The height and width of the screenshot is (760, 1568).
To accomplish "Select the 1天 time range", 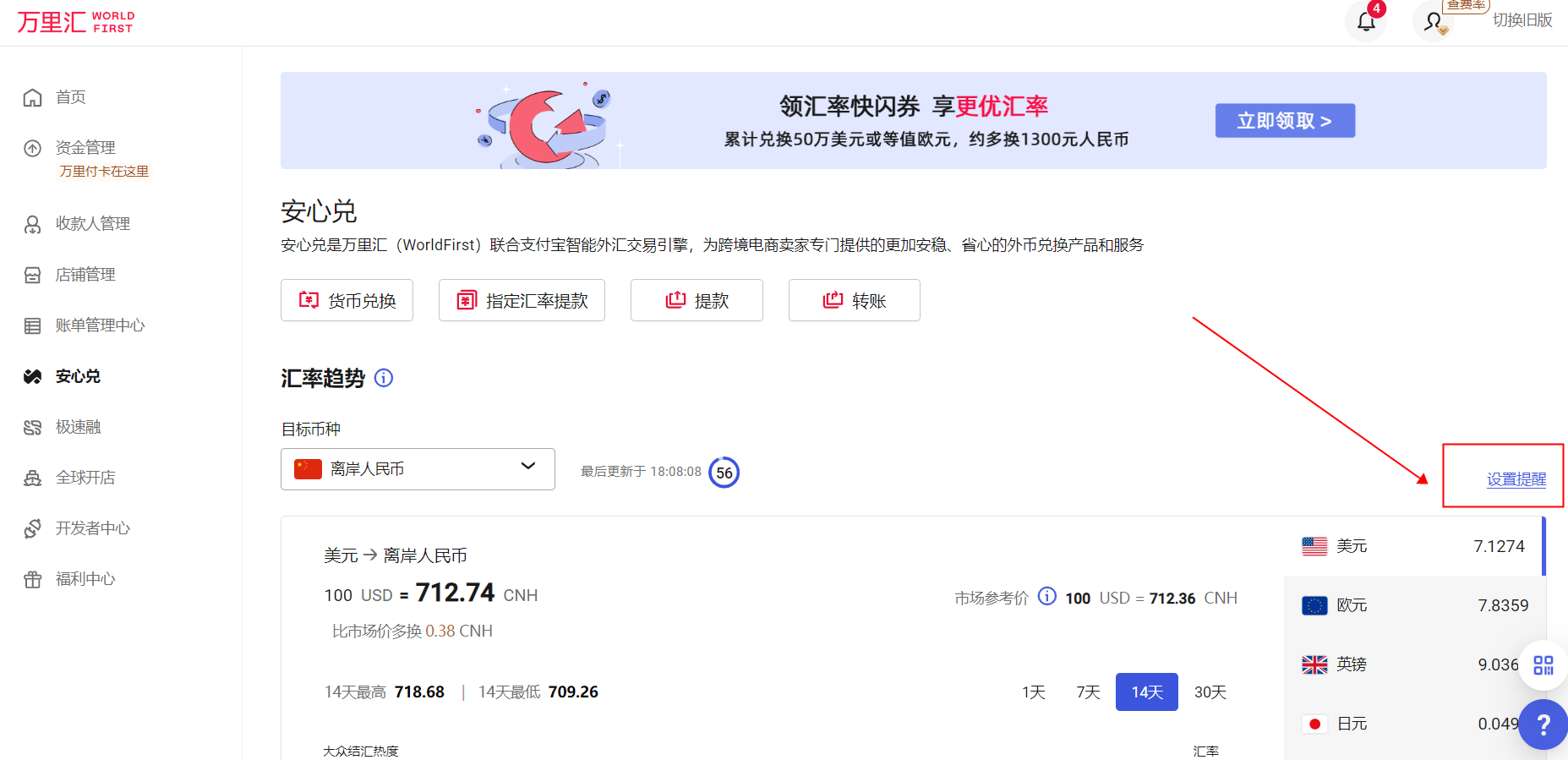I will coord(1033,692).
